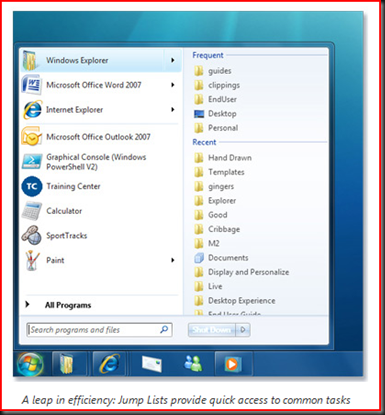Click the Hand Drawn folder icon

coord(199,158)
